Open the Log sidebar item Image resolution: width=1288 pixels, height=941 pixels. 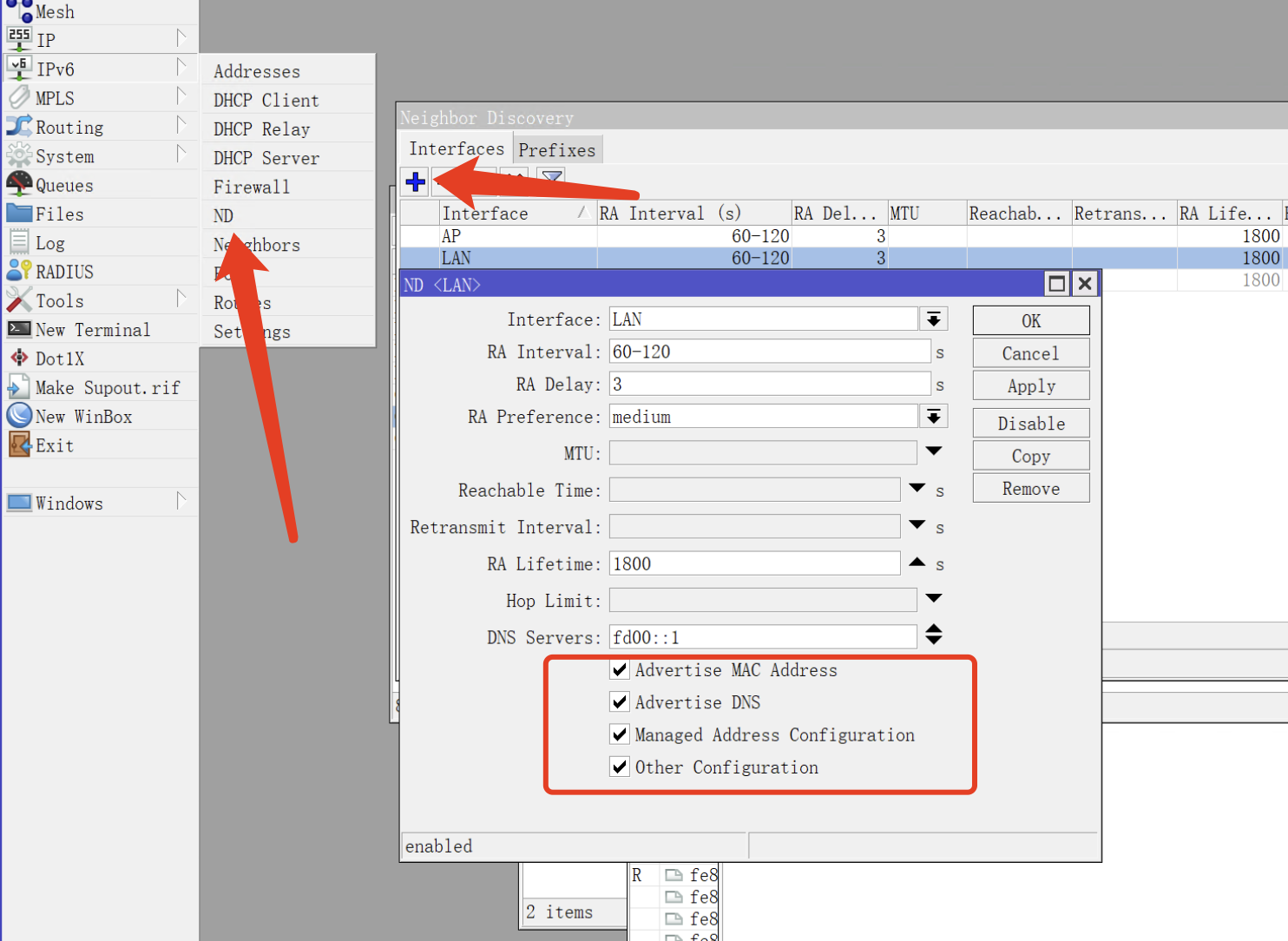pos(49,243)
